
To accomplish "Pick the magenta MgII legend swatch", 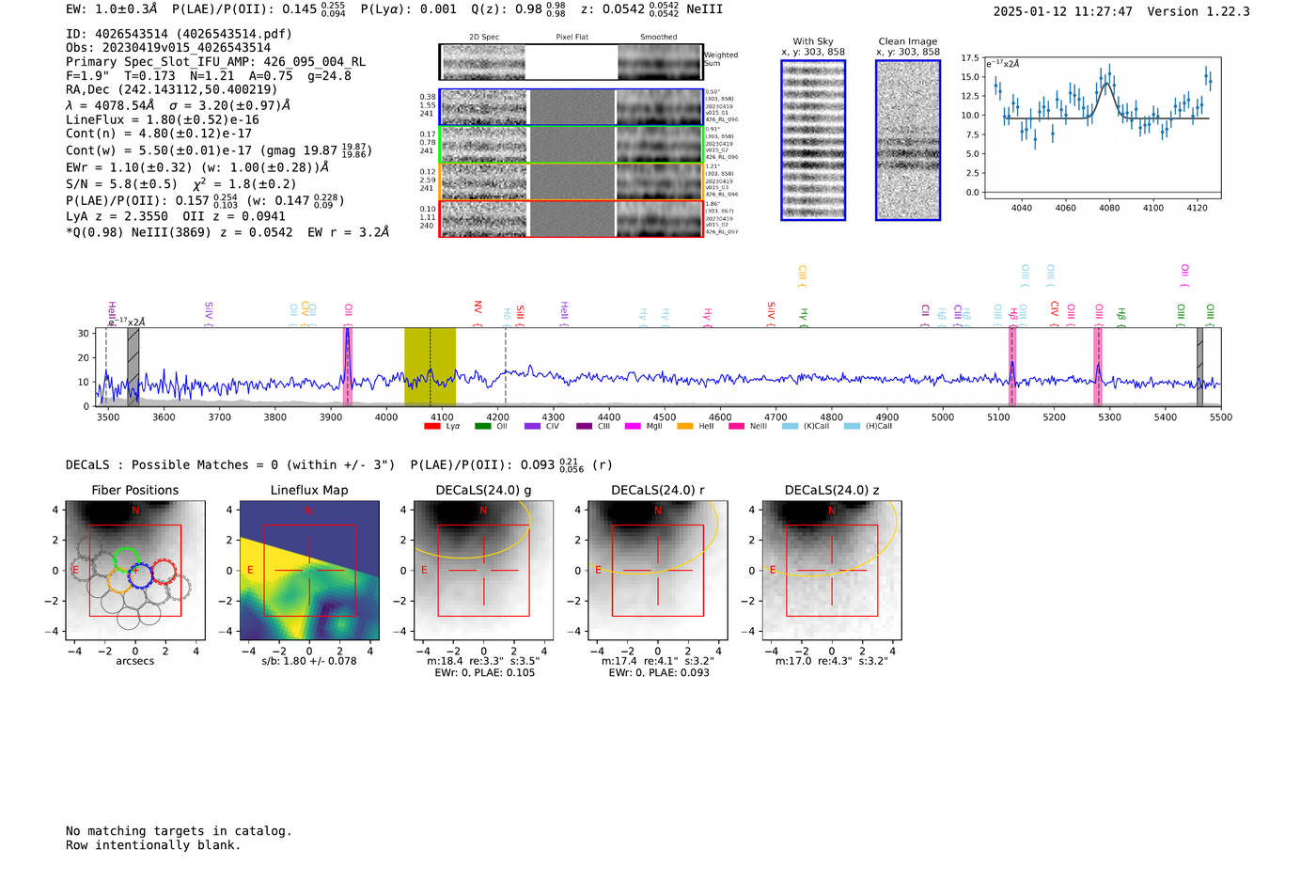I will click(634, 426).
